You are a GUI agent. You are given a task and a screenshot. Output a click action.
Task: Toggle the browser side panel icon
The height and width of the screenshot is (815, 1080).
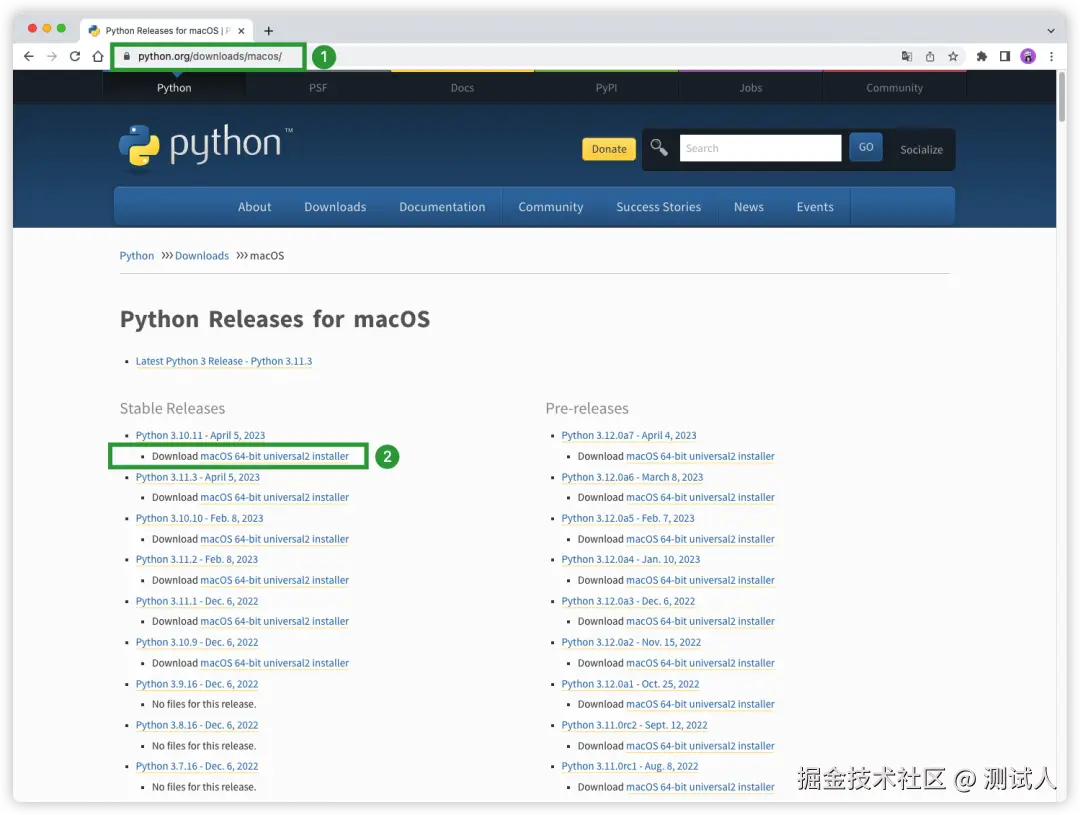point(1005,56)
